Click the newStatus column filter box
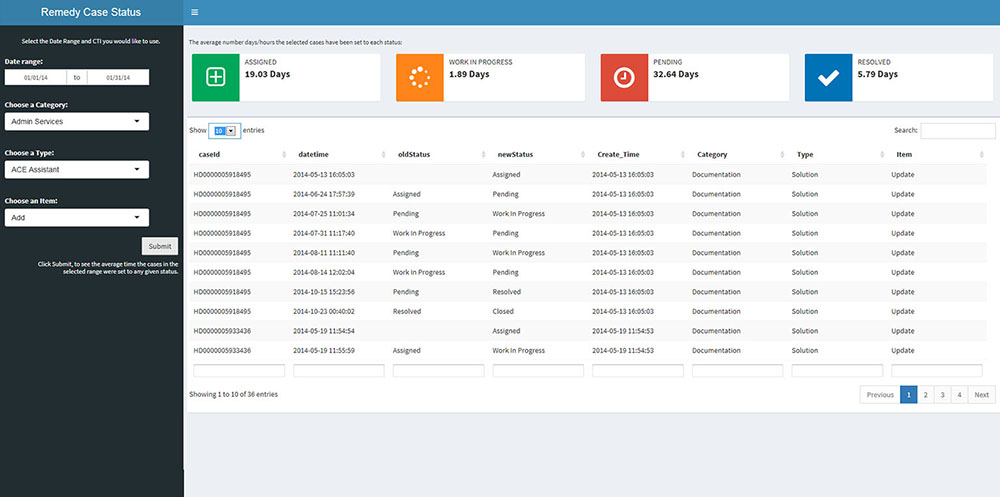The image size is (1000, 497). tap(538, 371)
